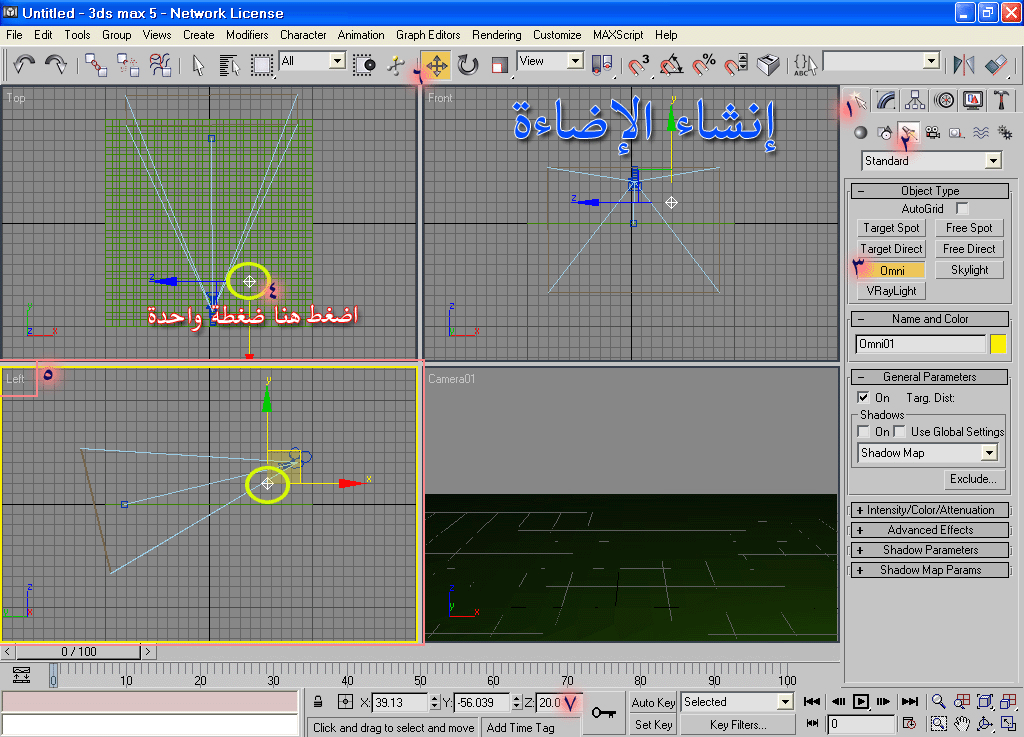This screenshot has width=1024, height=737.
Task: Enable the Shadows On checkbox
Action: (x=863, y=431)
